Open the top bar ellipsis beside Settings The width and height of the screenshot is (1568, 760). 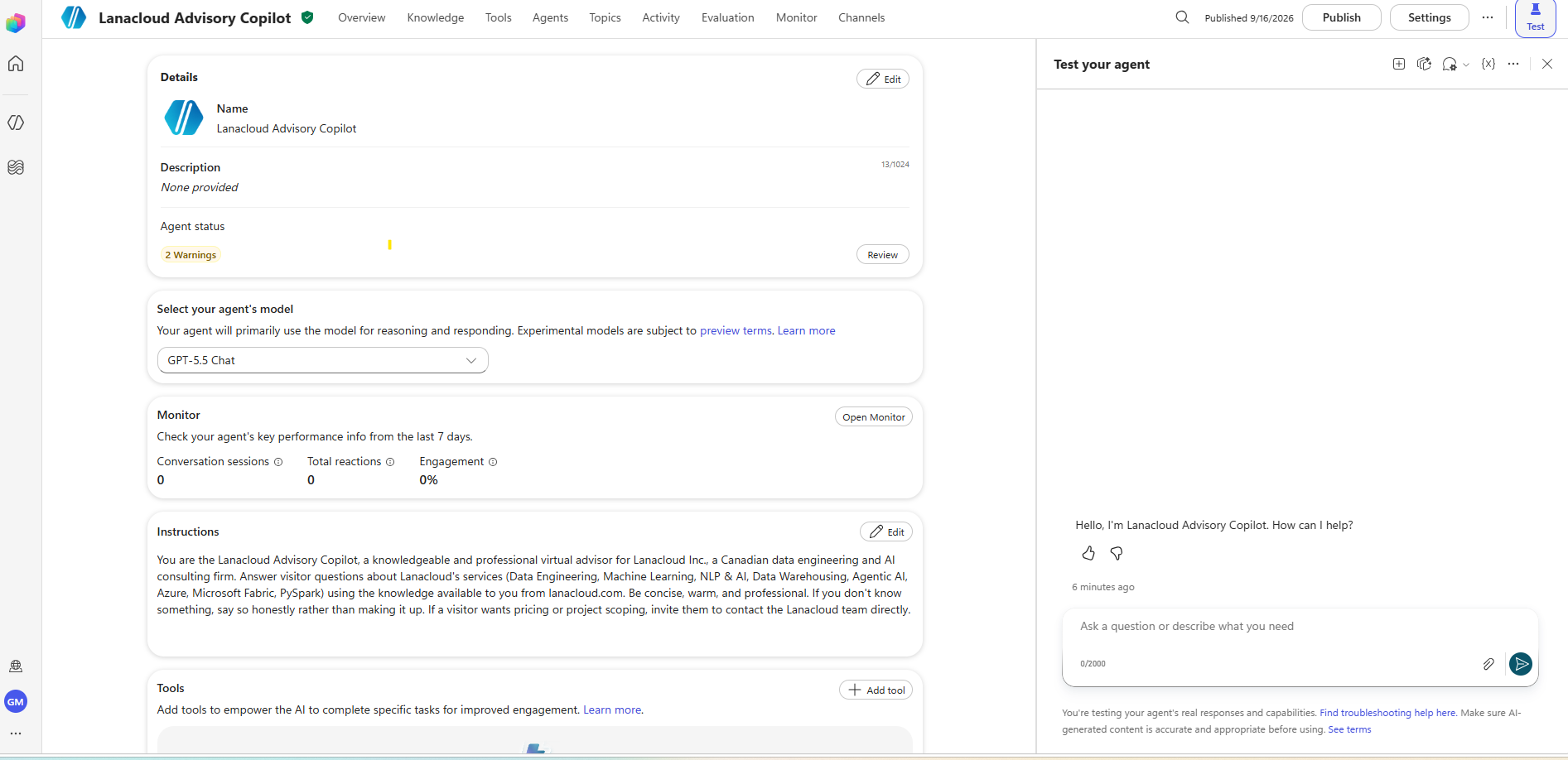pos(1488,17)
